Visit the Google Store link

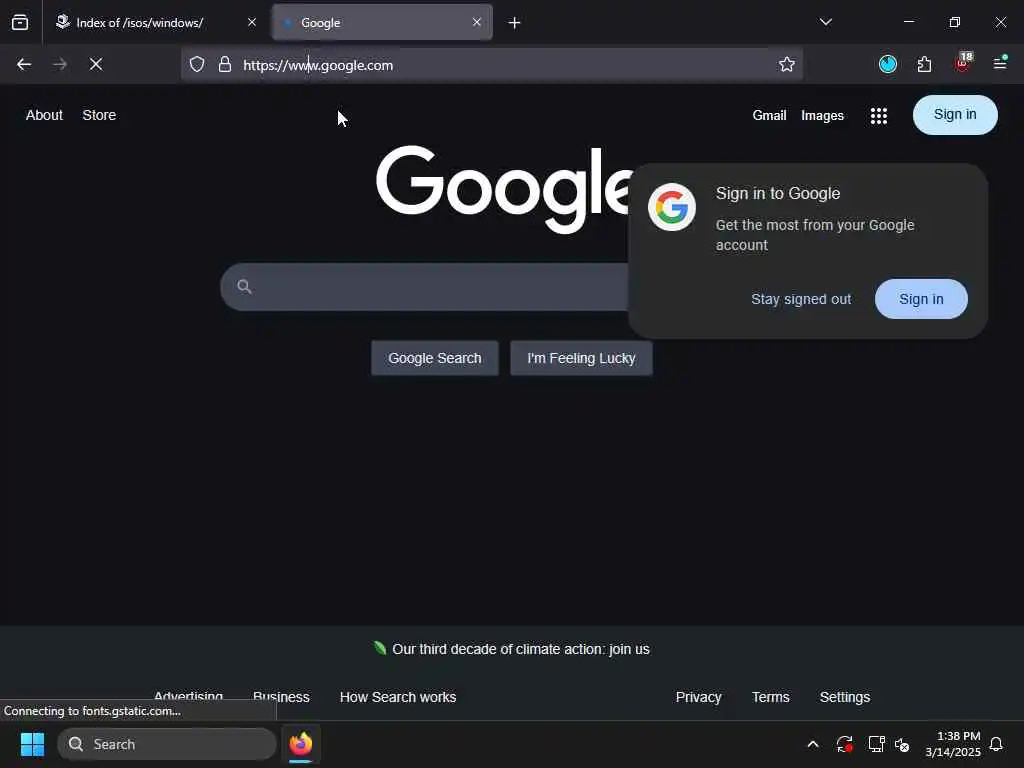[99, 115]
